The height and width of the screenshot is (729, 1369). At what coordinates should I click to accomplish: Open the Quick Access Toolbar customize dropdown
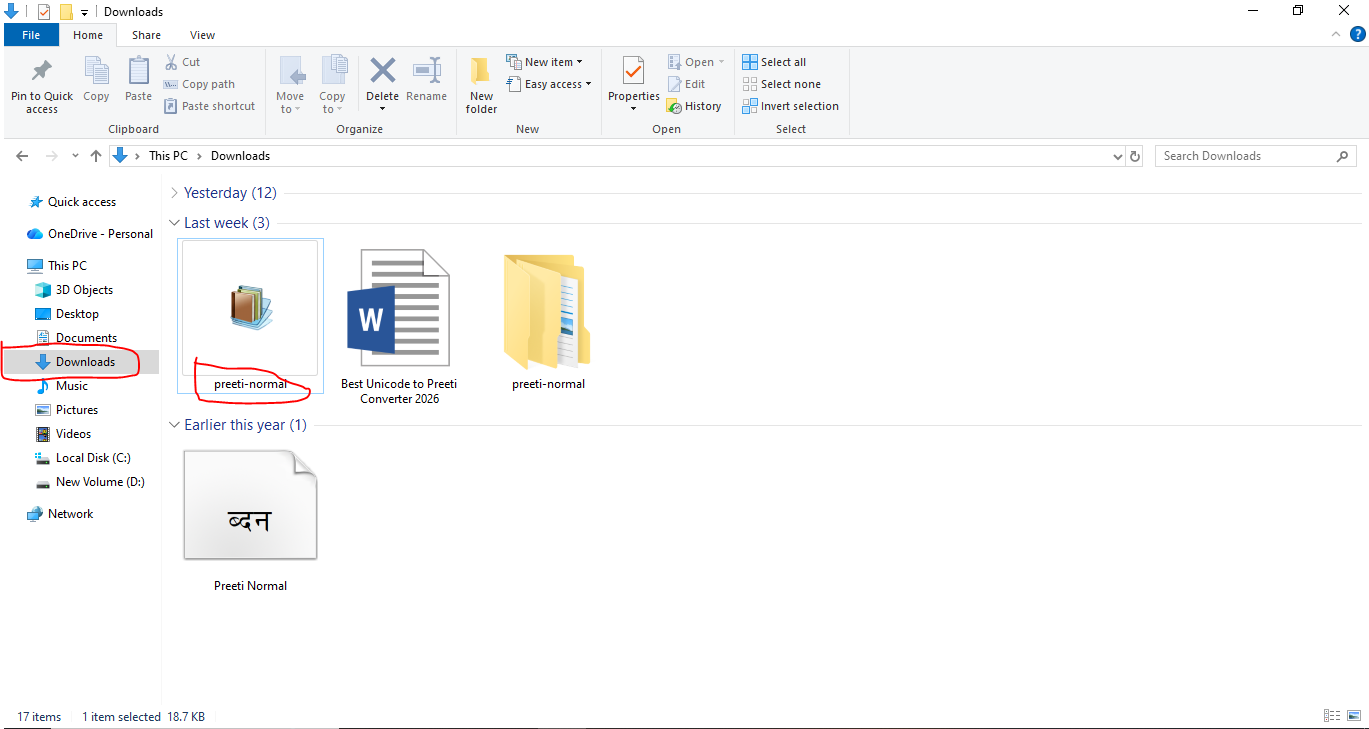[84, 12]
